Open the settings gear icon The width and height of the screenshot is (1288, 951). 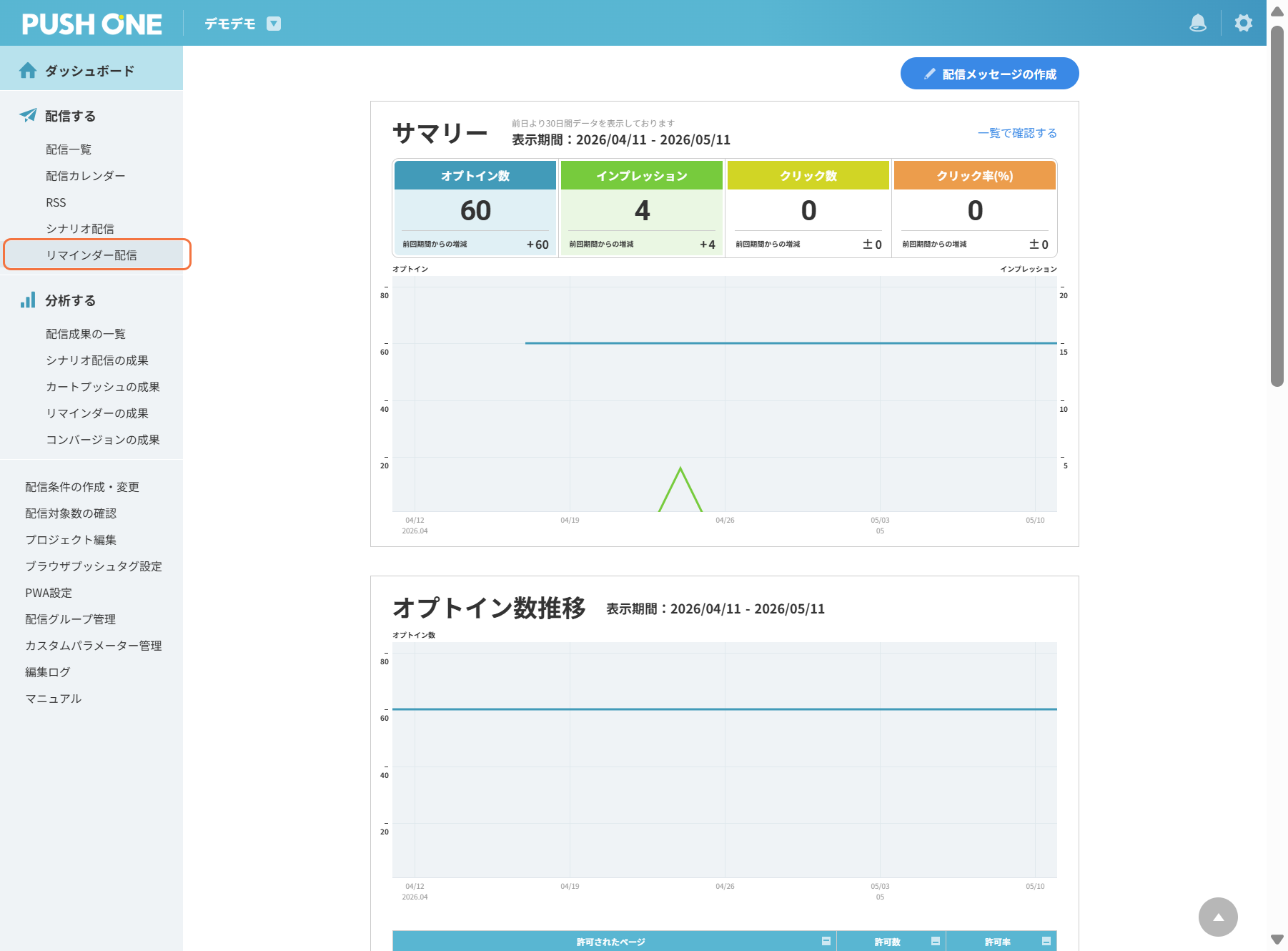pos(1244,23)
